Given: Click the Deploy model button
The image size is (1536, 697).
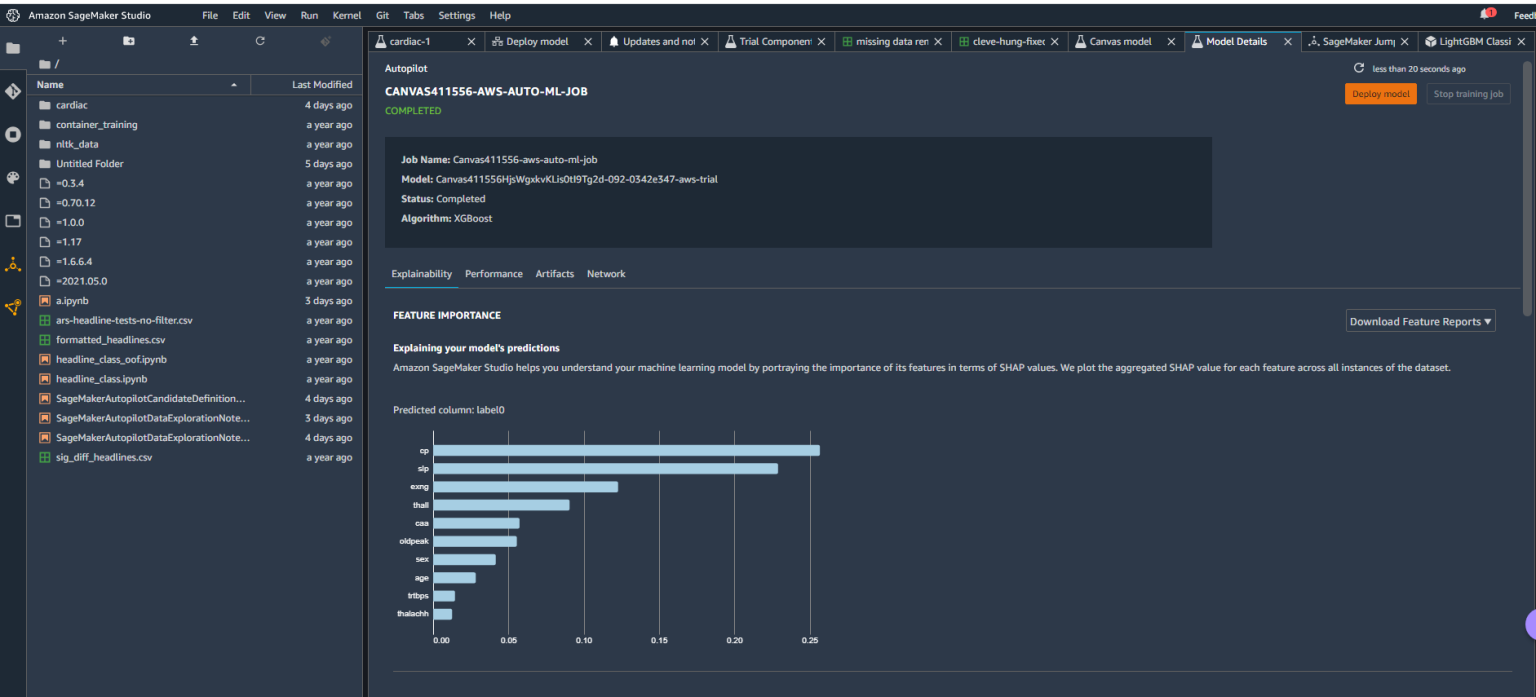Looking at the screenshot, I should tap(1380, 93).
